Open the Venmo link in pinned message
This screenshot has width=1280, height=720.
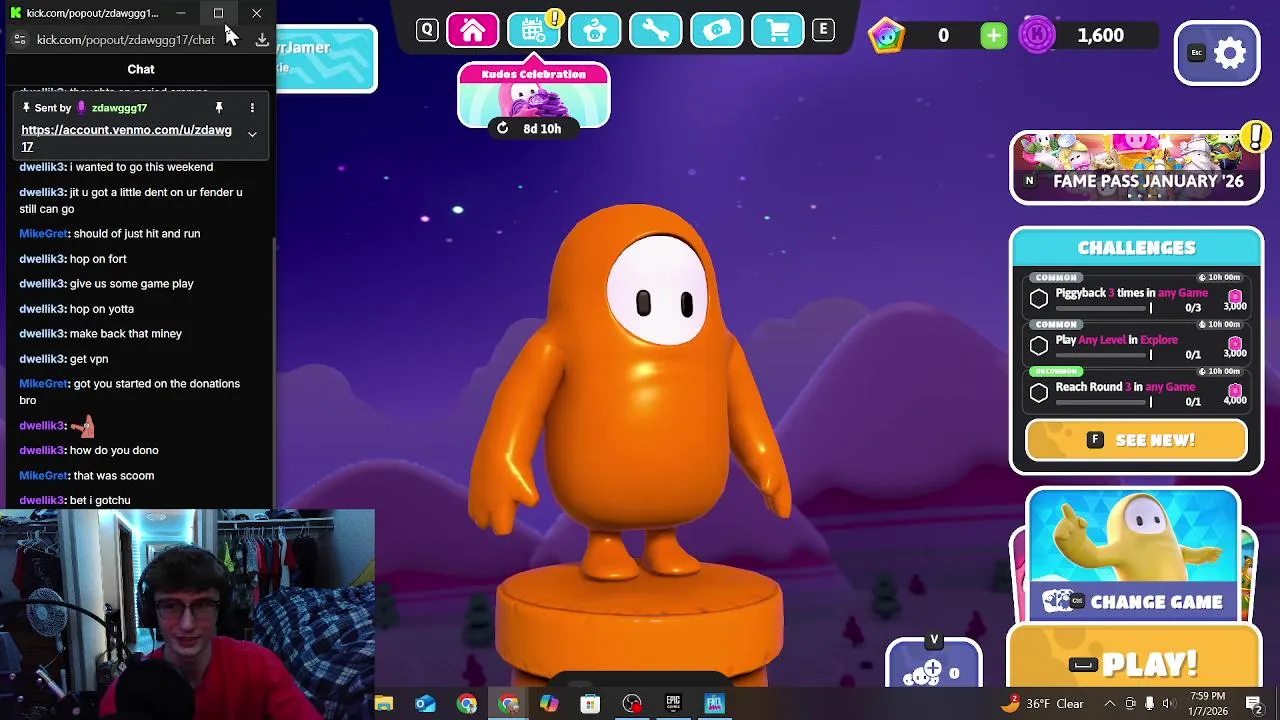(x=126, y=138)
